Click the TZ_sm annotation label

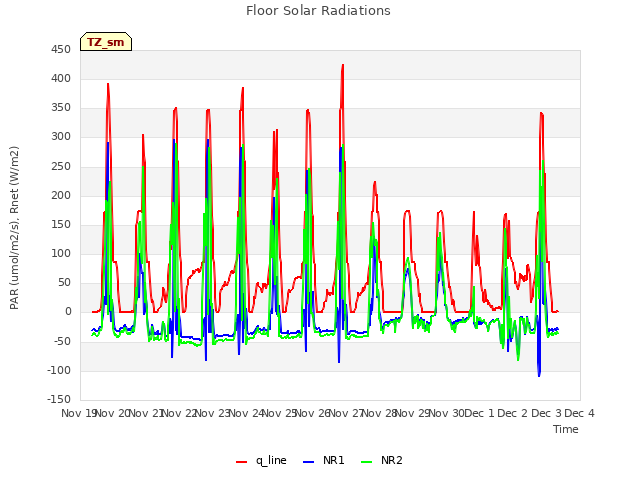(106, 42)
